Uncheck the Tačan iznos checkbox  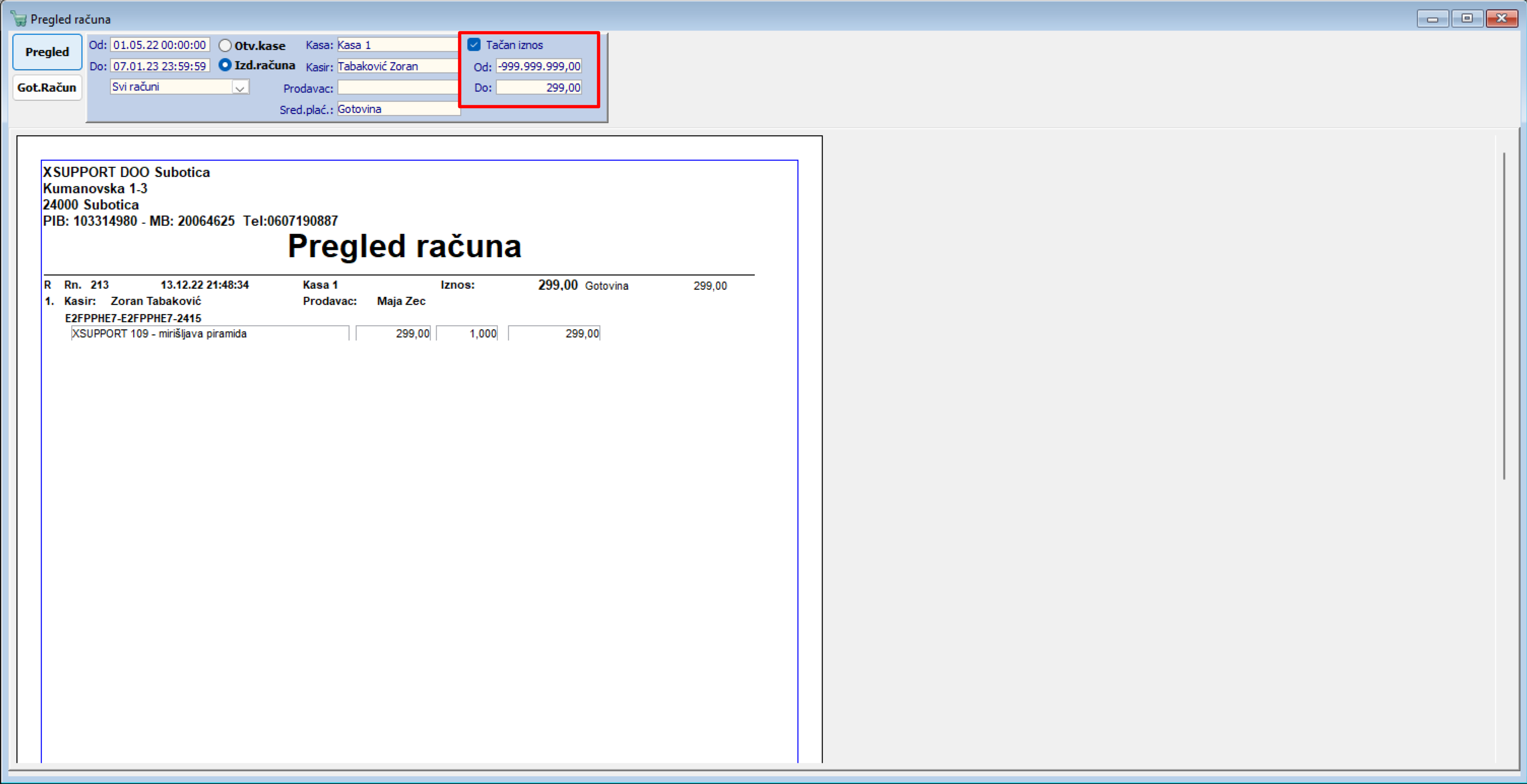tap(474, 44)
